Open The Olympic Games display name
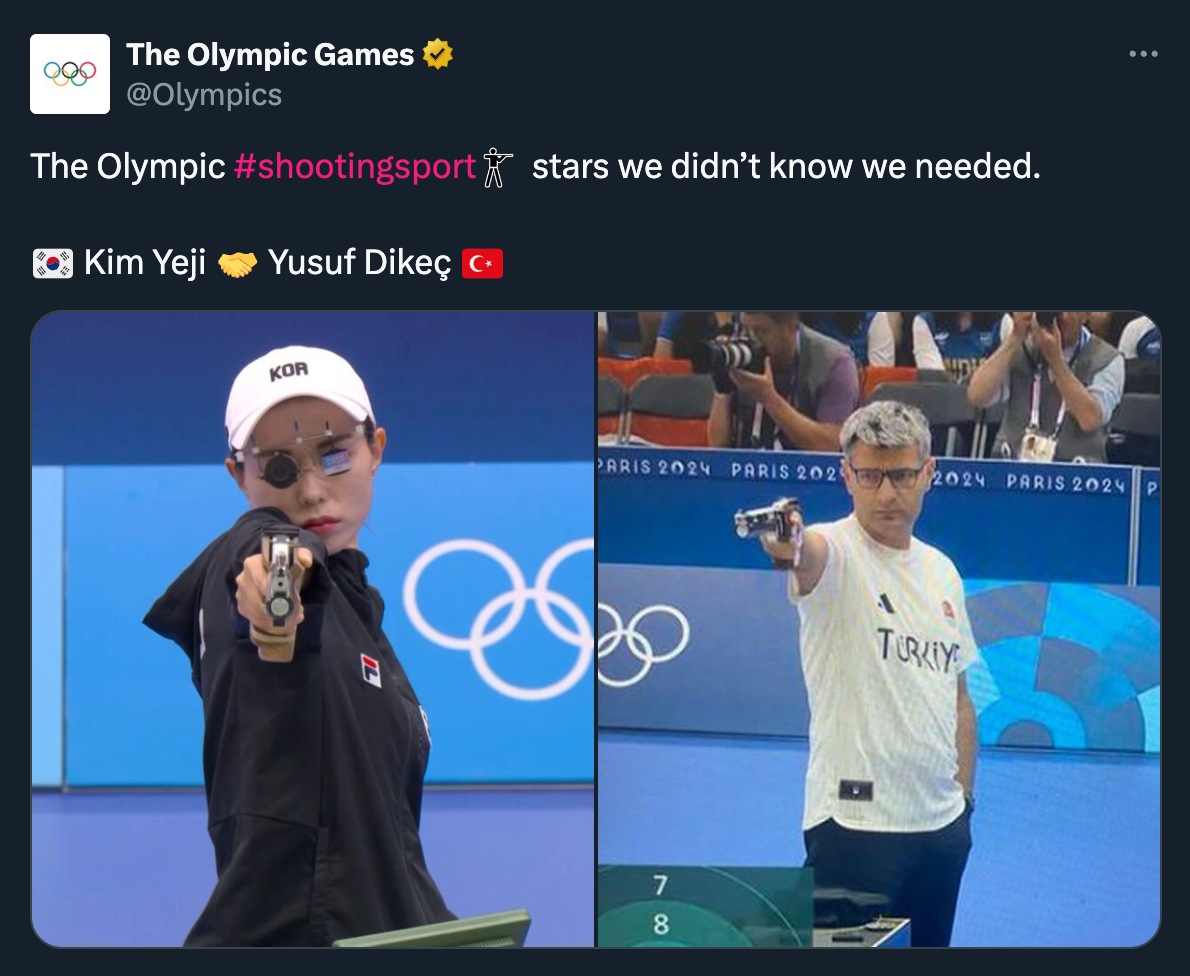Image resolution: width=1190 pixels, height=976 pixels. (x=270, y=54)
